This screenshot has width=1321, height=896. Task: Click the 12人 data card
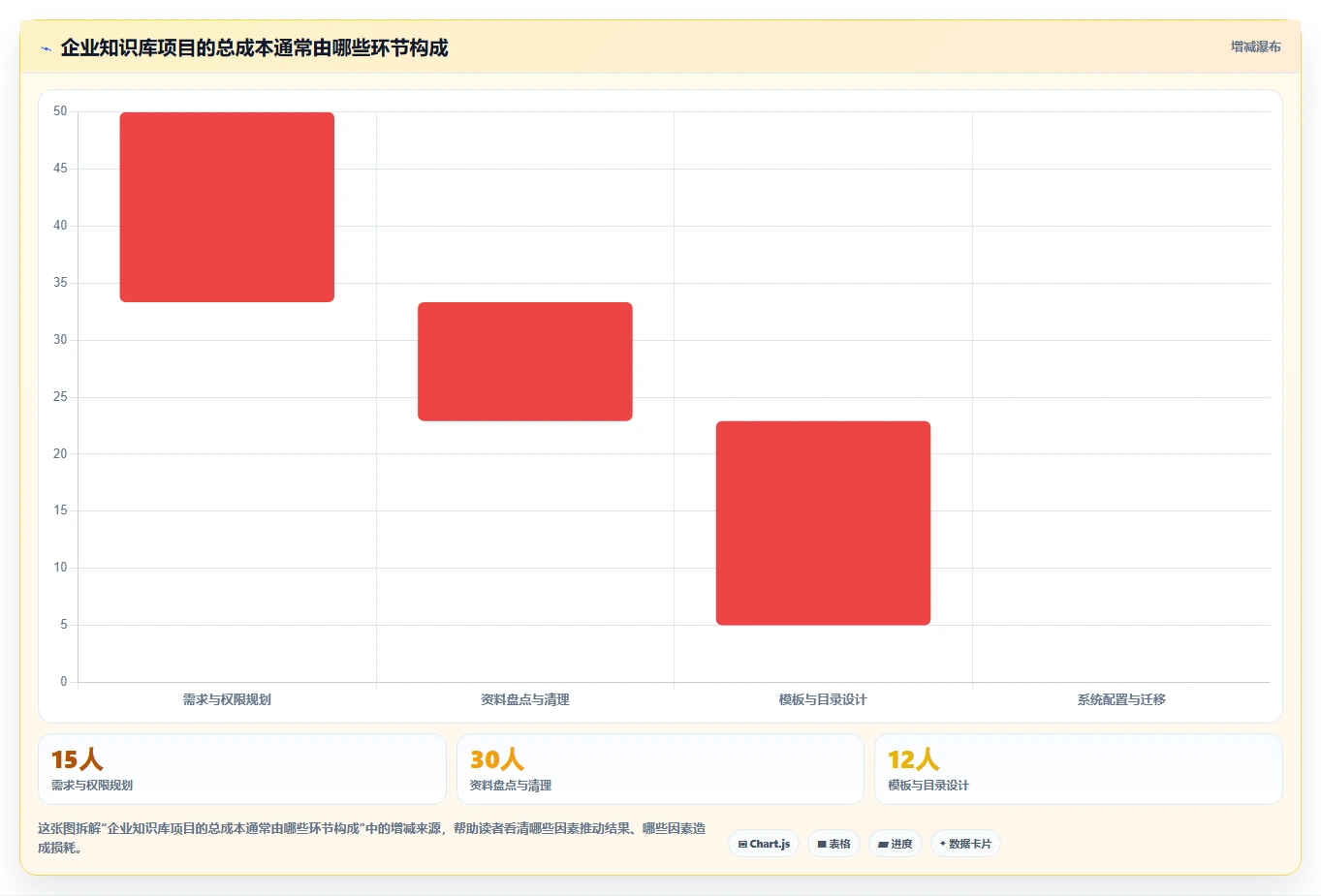click(x=1079, y=769)
